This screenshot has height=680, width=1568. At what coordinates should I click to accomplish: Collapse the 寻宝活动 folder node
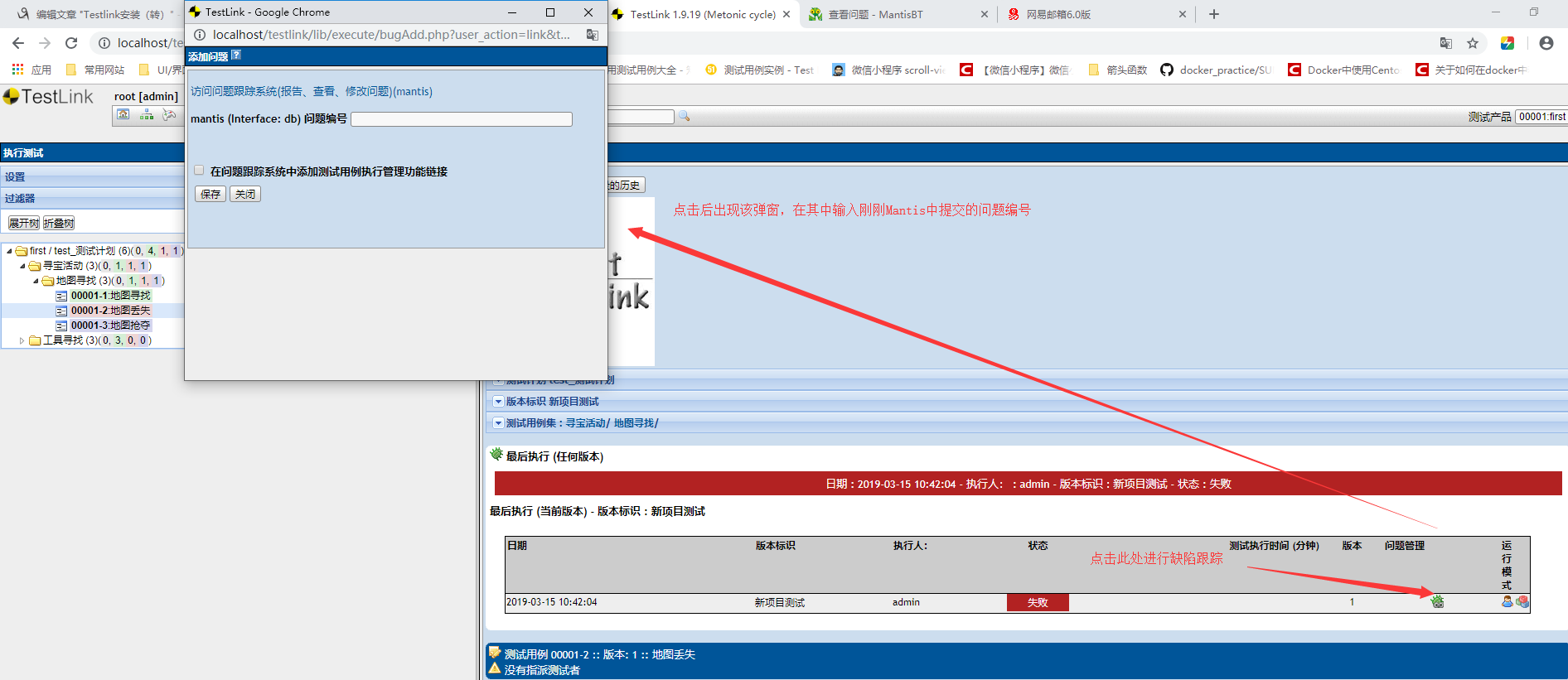pos(22,266)
